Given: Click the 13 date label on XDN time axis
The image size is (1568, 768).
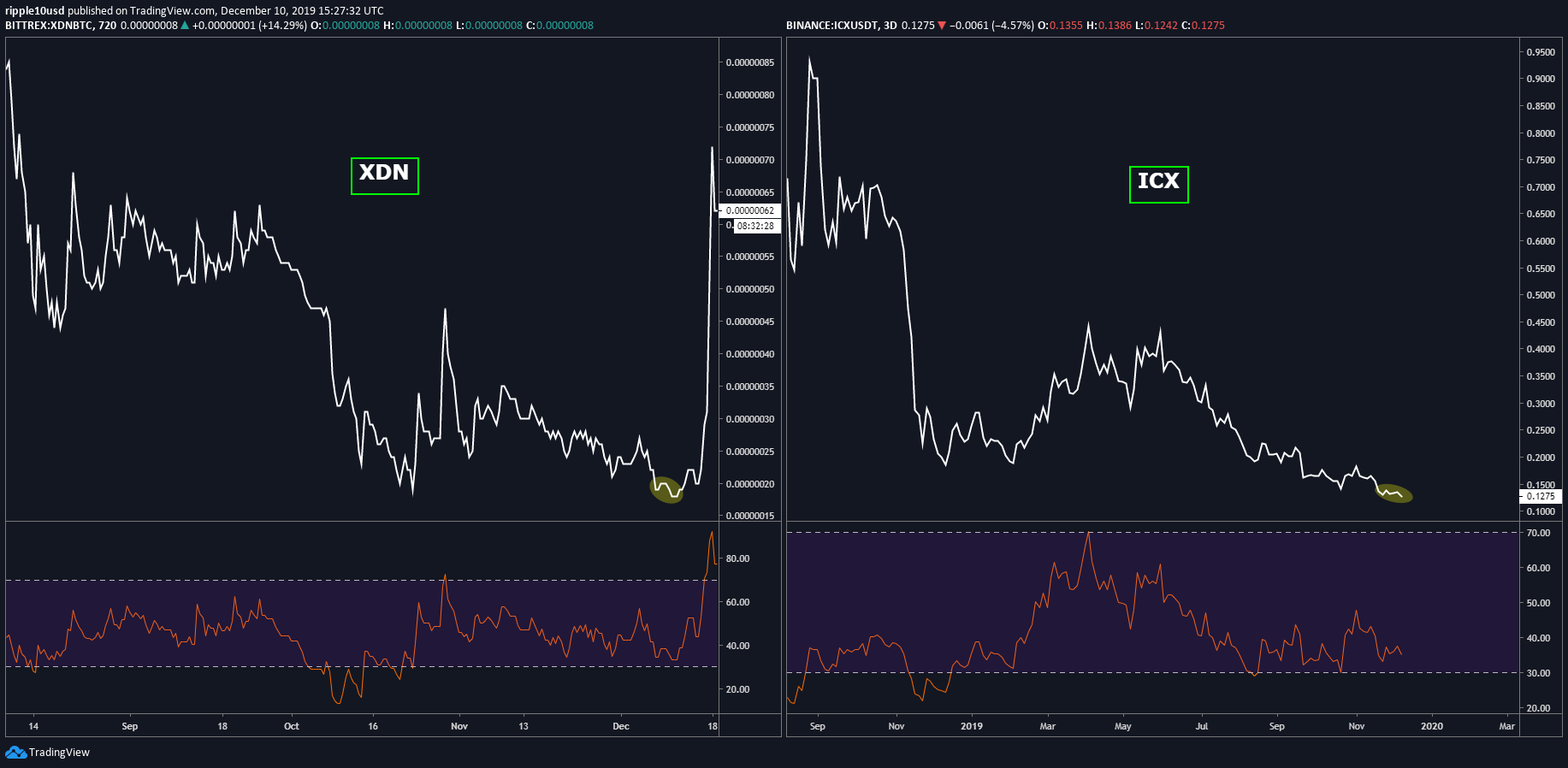Looking at the screenshot, I should 524,726.
